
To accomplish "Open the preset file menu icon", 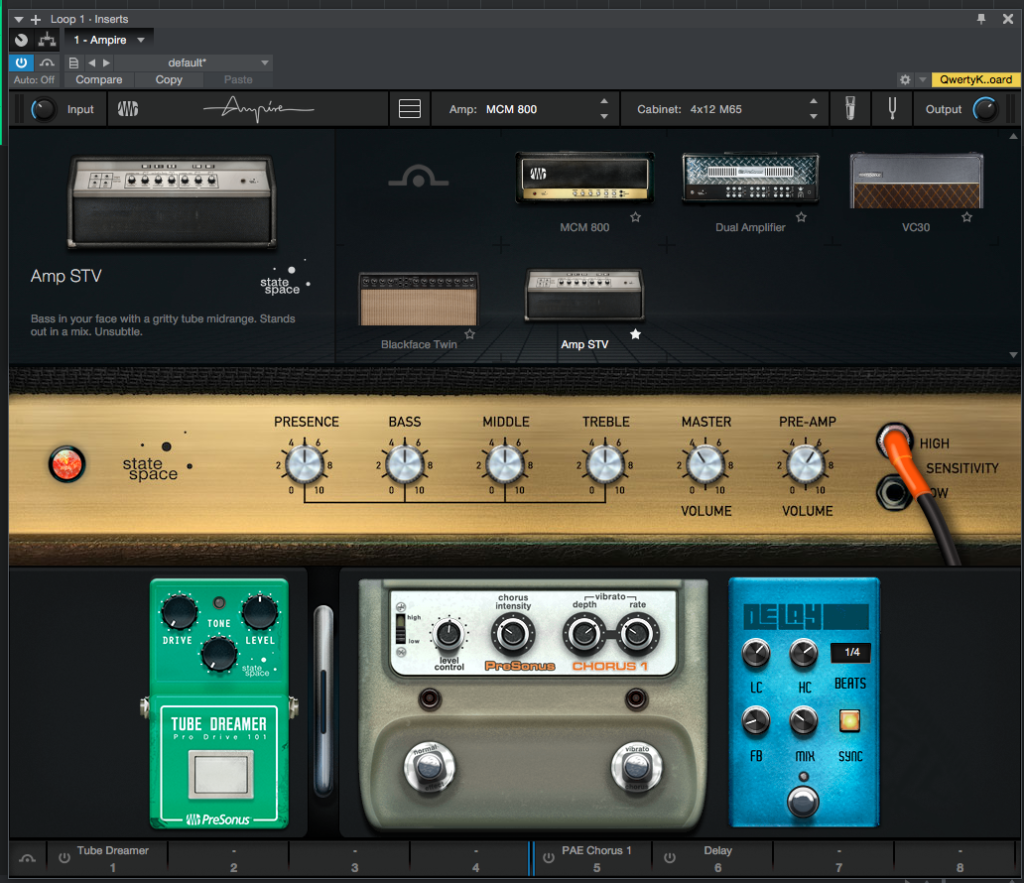I will [74, 63].
